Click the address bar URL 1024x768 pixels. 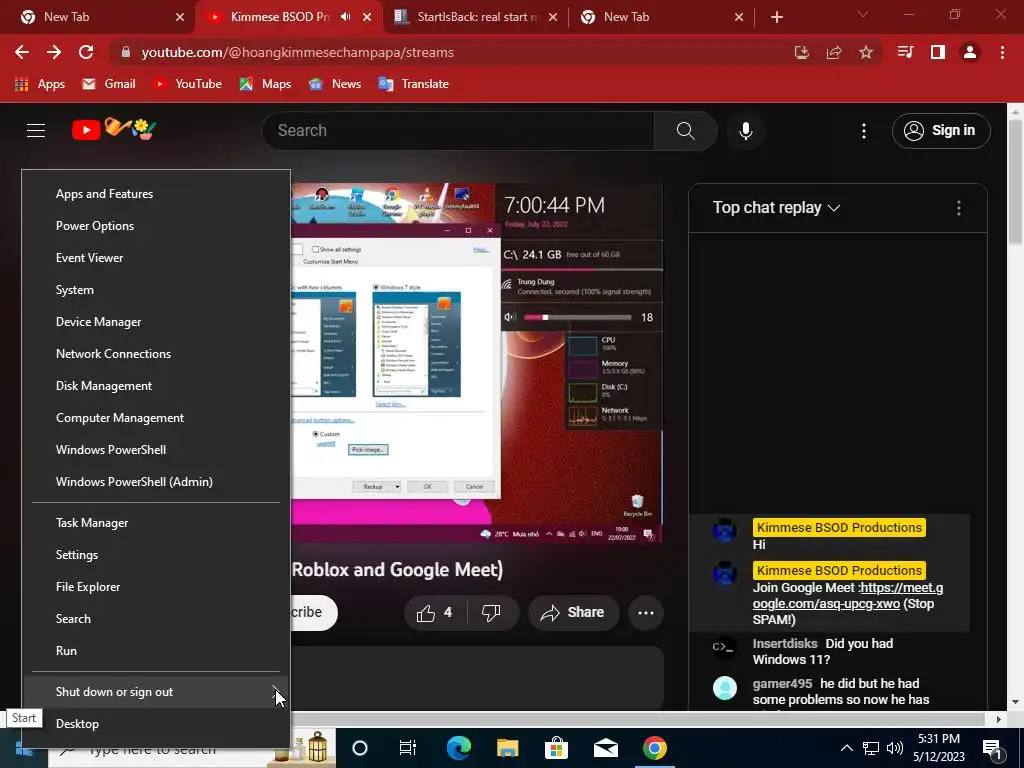pyautogui.click(x=298, y=52)
